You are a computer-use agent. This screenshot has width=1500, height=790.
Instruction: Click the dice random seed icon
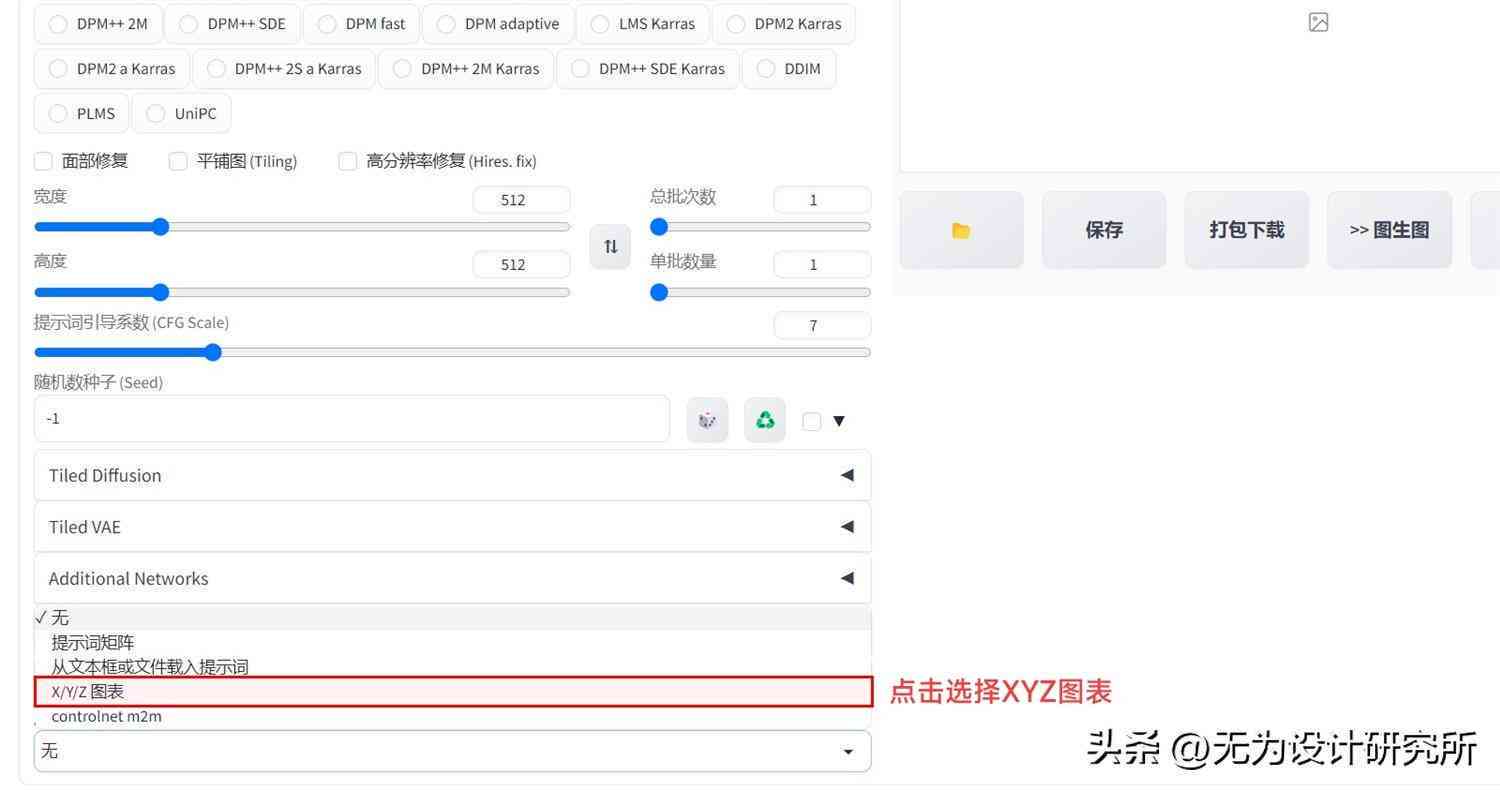coord(707,420)
